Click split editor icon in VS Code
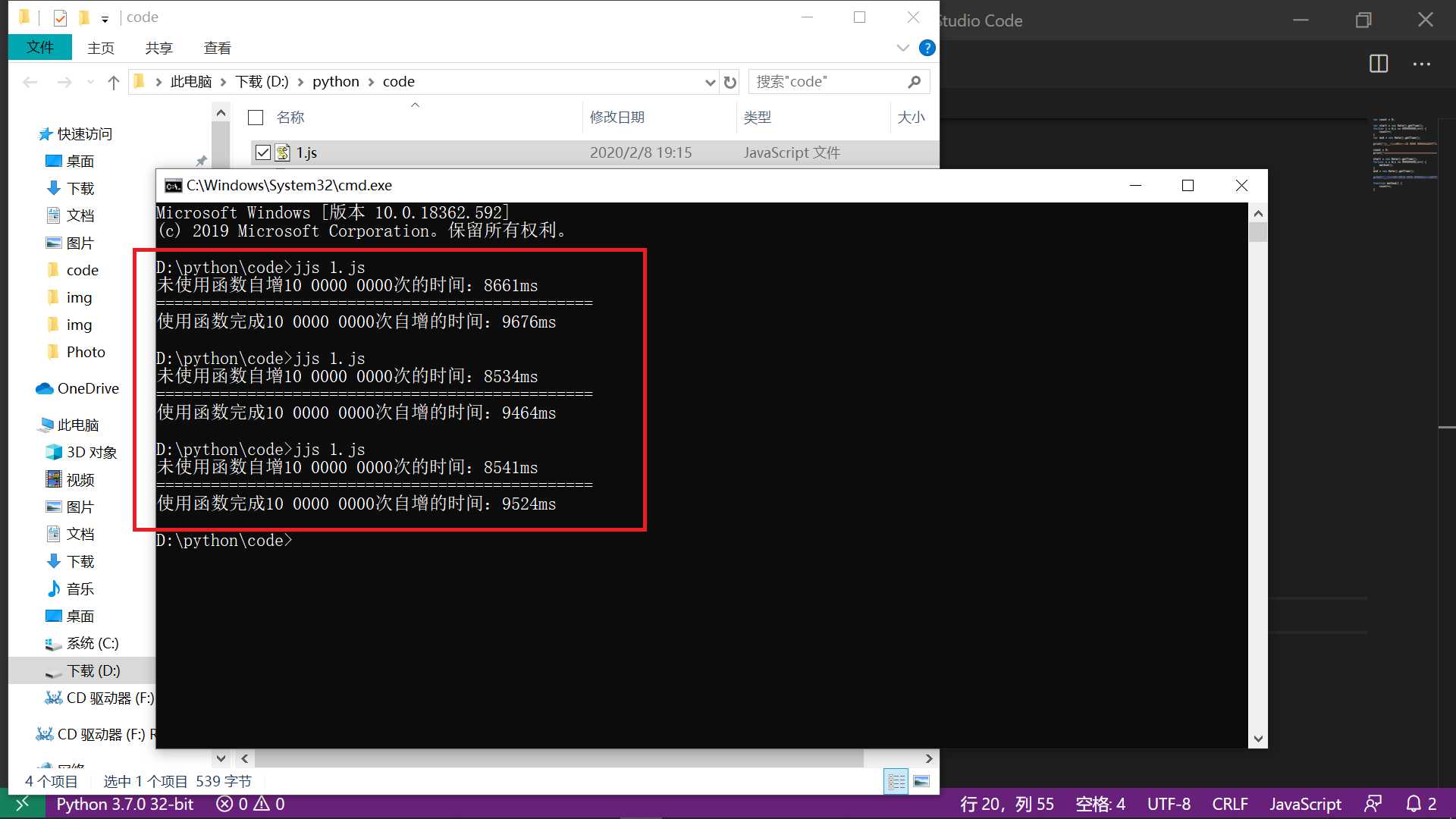The image size is (1456, 819). (1379, 64)
